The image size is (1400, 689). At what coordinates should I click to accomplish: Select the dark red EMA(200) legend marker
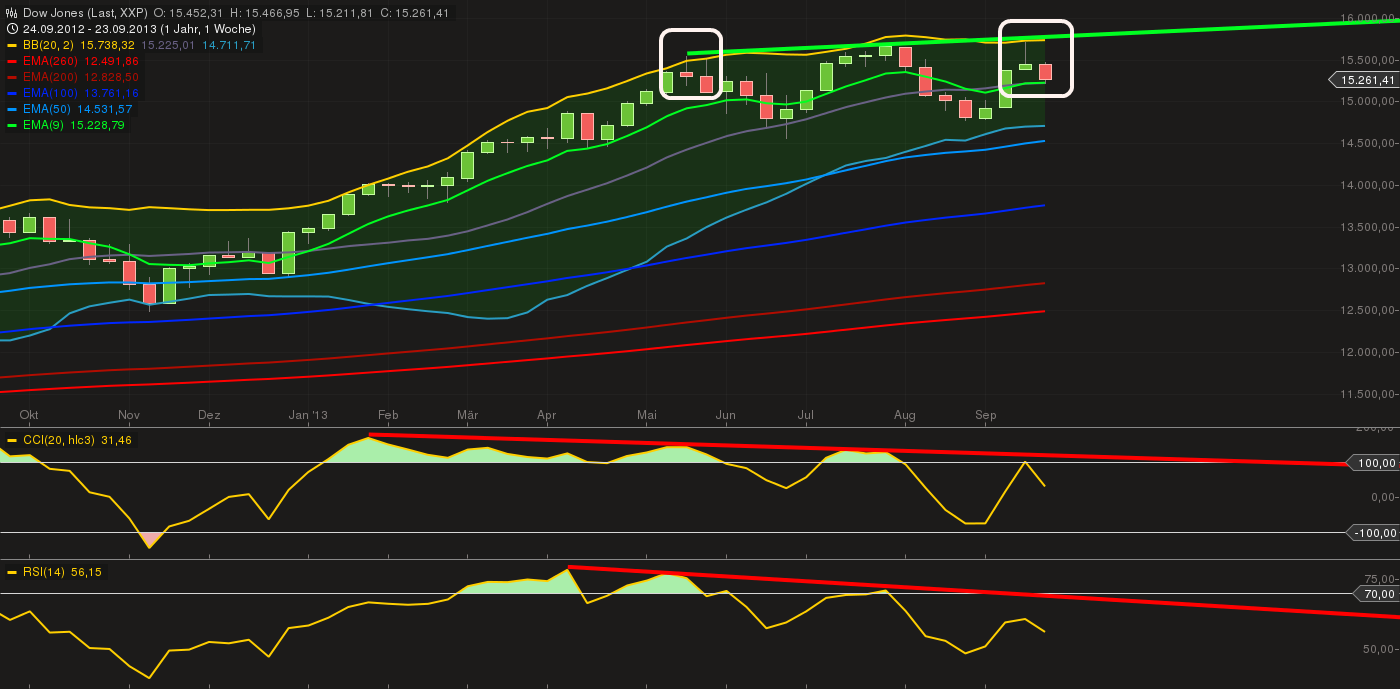12,77
